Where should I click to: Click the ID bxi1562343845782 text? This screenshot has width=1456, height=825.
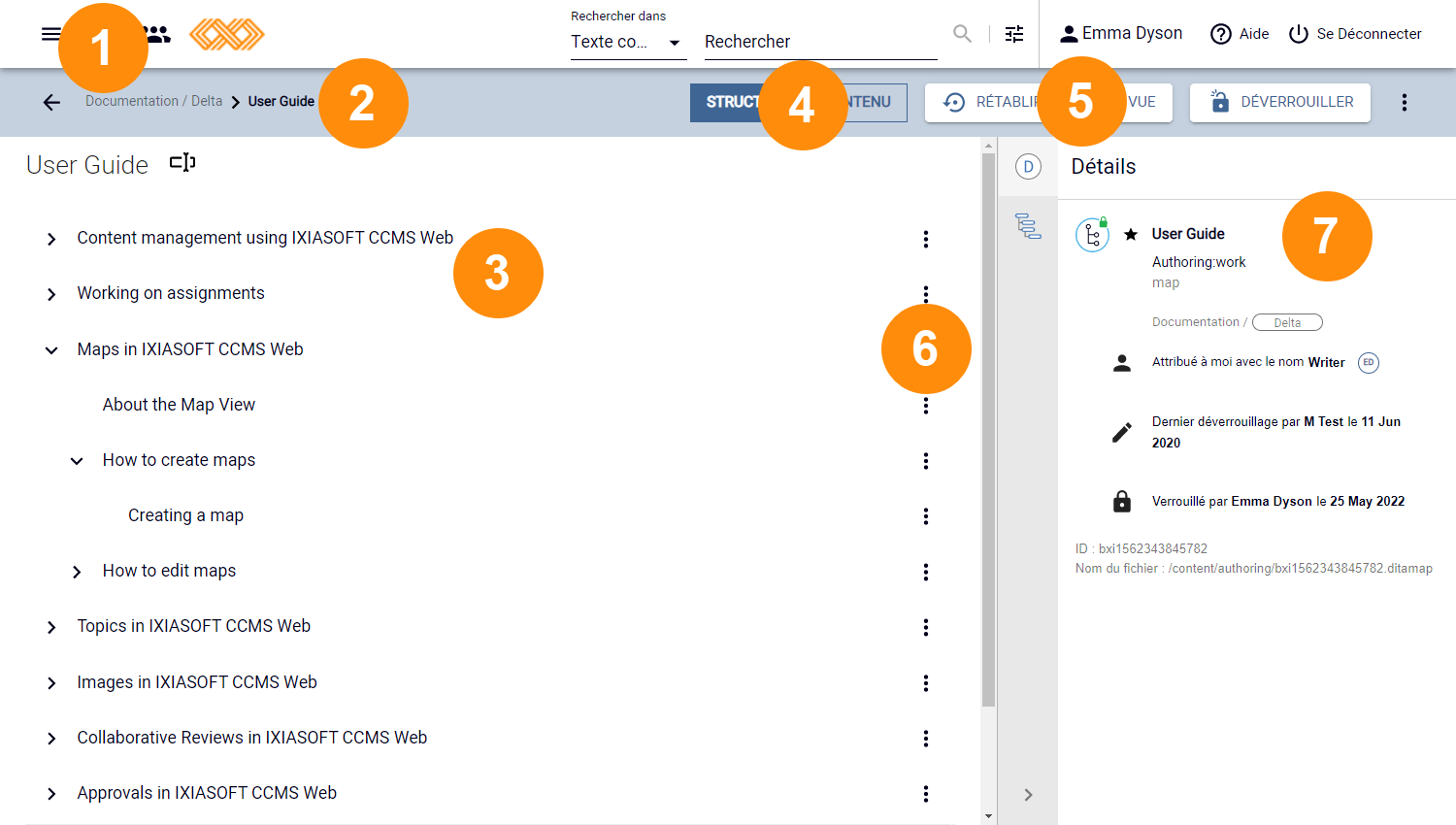(1142, 549)
